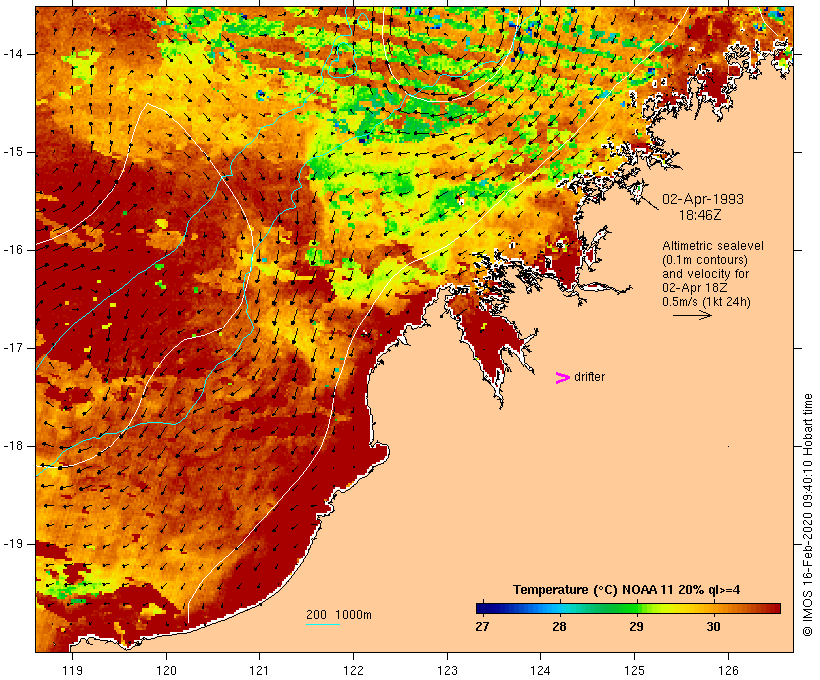Click the latitude axis label '-14'
The image size is (820, 680).
13,54
